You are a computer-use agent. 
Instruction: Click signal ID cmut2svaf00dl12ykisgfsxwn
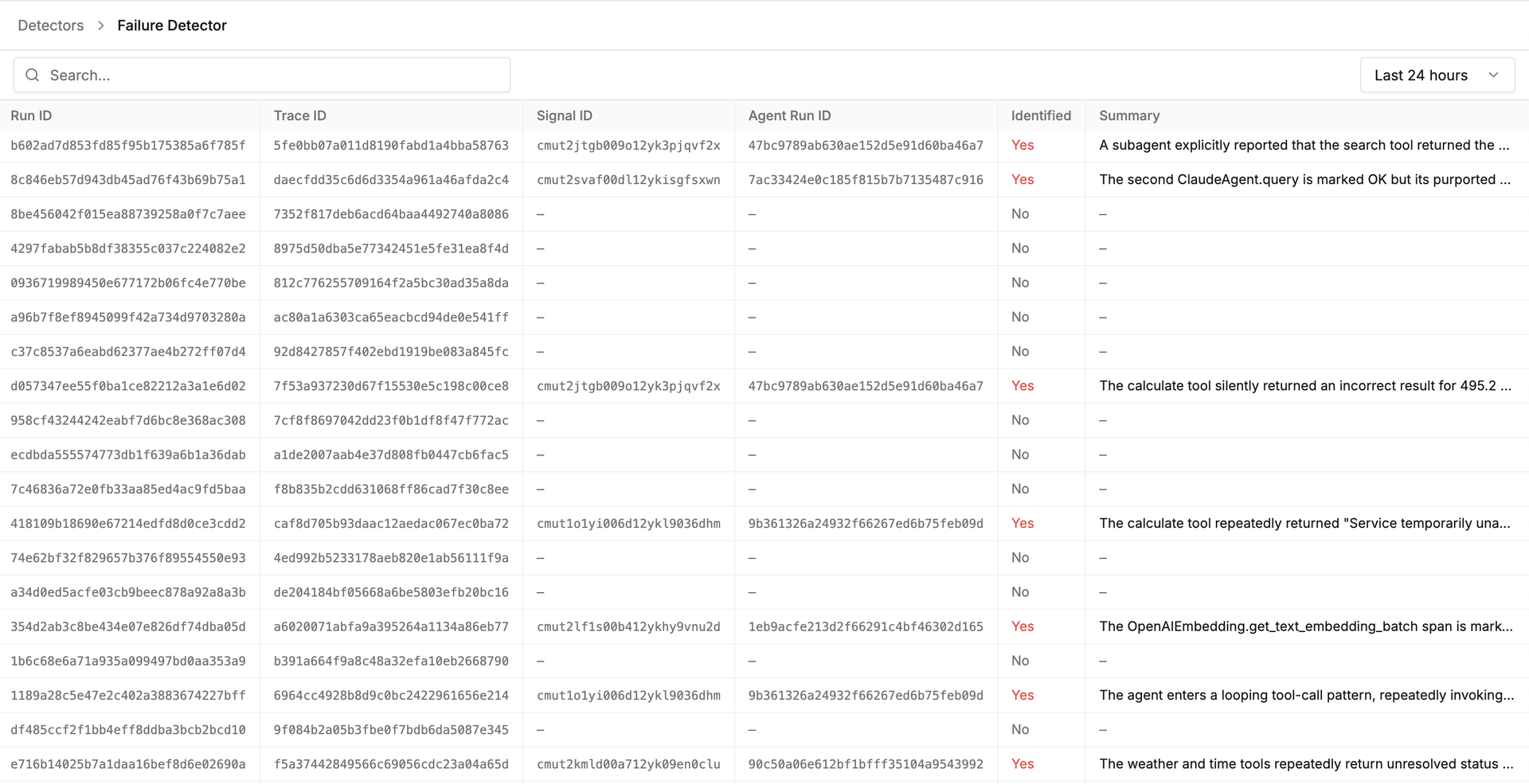(x=628, y=180)
